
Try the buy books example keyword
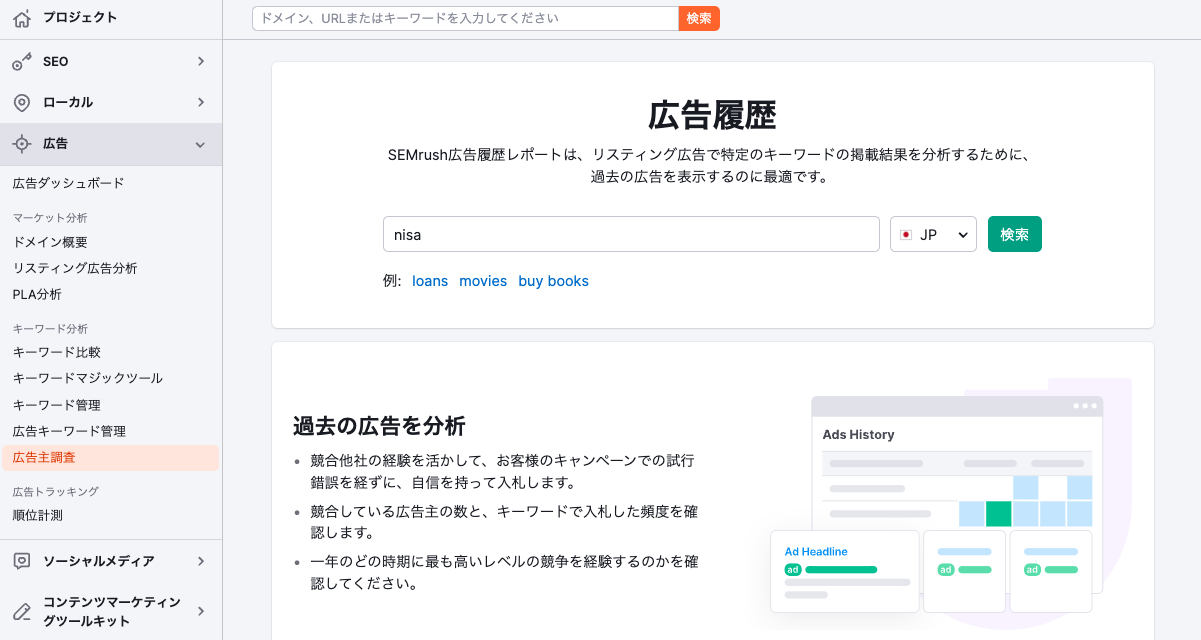point(553,281)
